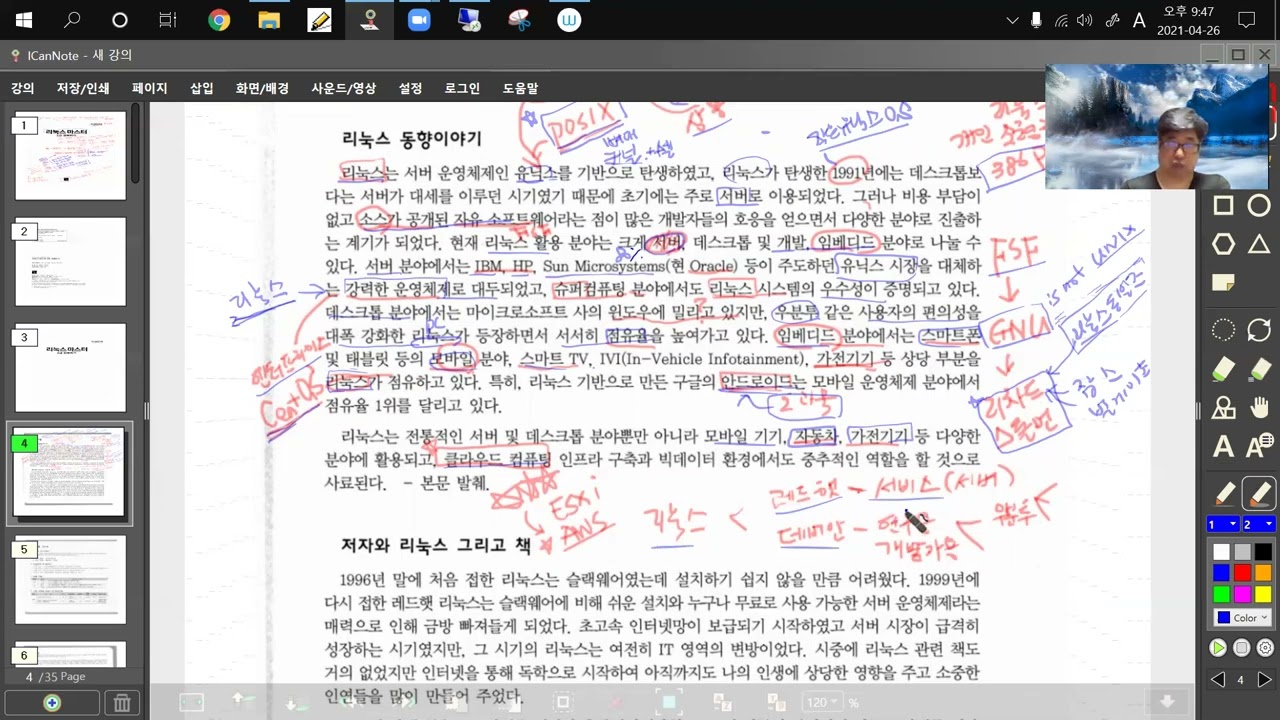Open the 사운드/영상 menu
Viewport: 1280px width, 720px height.
pos(343,88)
